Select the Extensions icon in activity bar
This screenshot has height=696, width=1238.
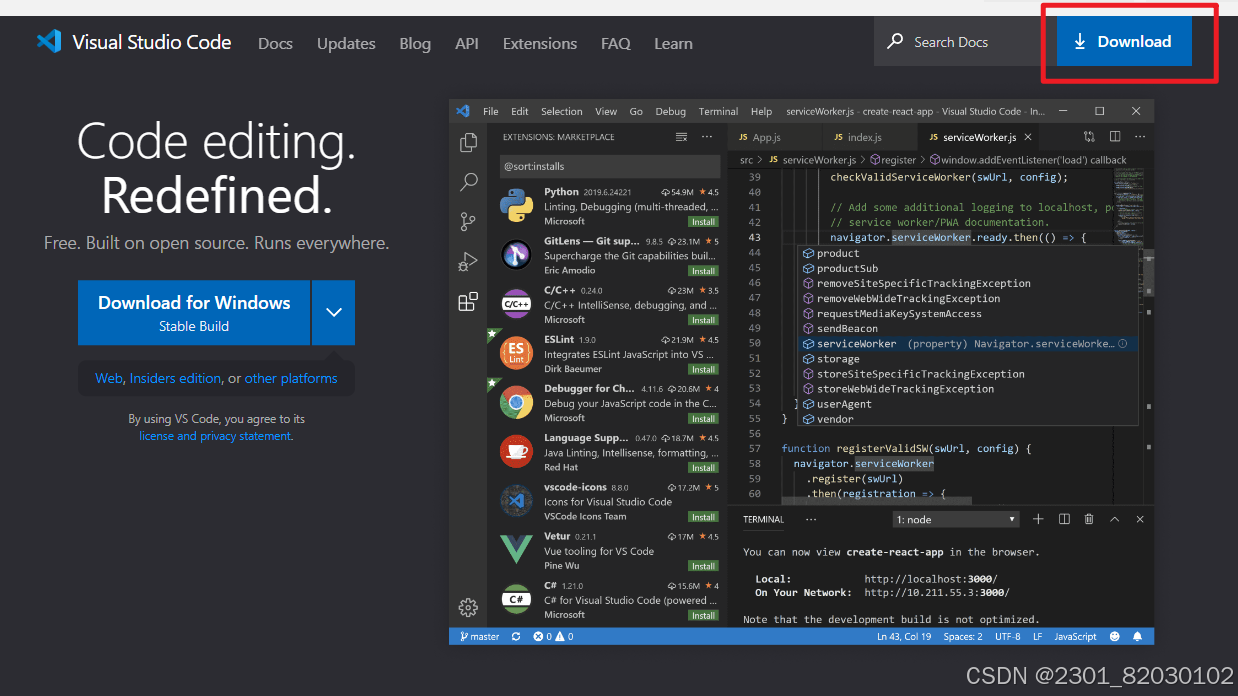click(x=468, y=302)
